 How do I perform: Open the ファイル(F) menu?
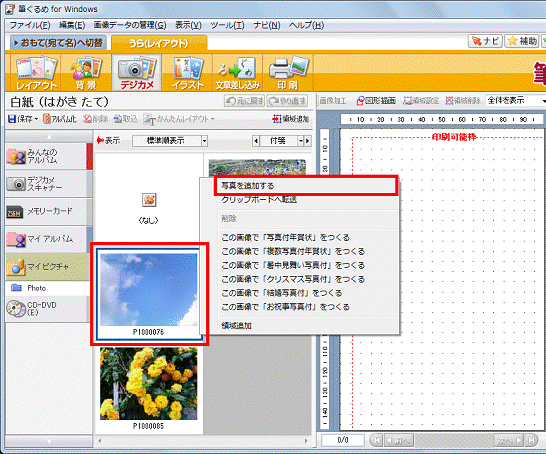(30, 25)
